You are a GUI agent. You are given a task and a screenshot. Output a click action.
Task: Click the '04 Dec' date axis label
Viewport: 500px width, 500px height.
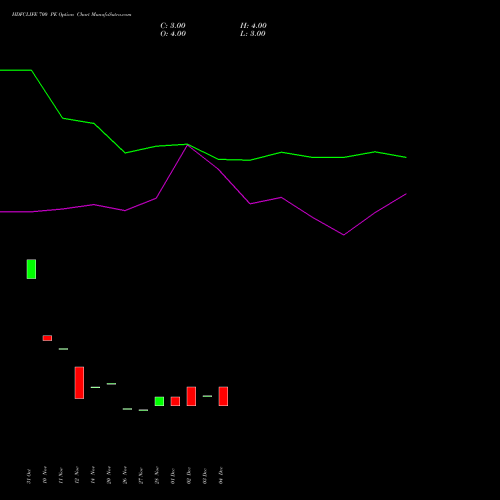pyautogui.click(x=221, y=475)
